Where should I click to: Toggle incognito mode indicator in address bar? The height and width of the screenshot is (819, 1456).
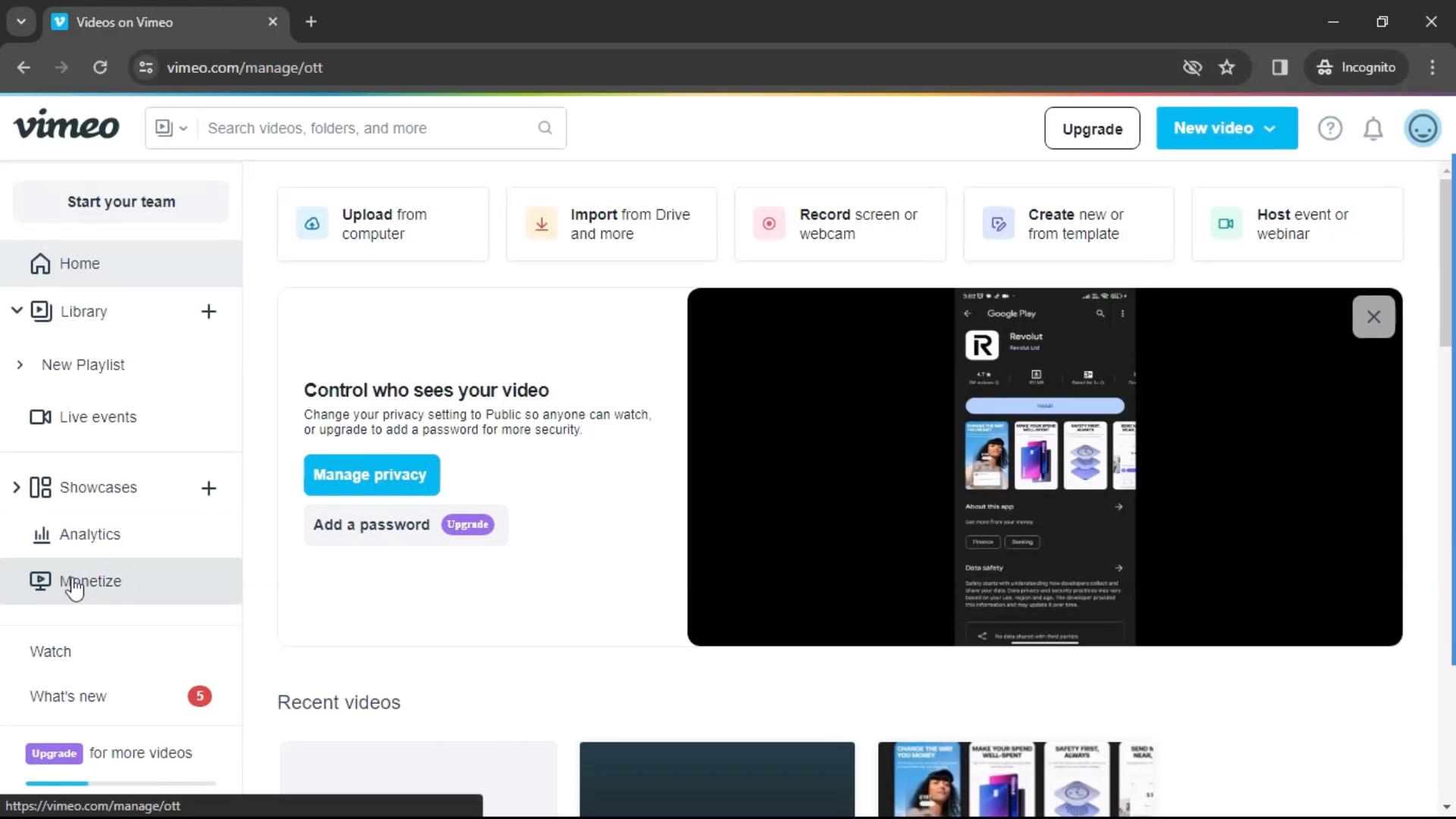point(1356,67)
